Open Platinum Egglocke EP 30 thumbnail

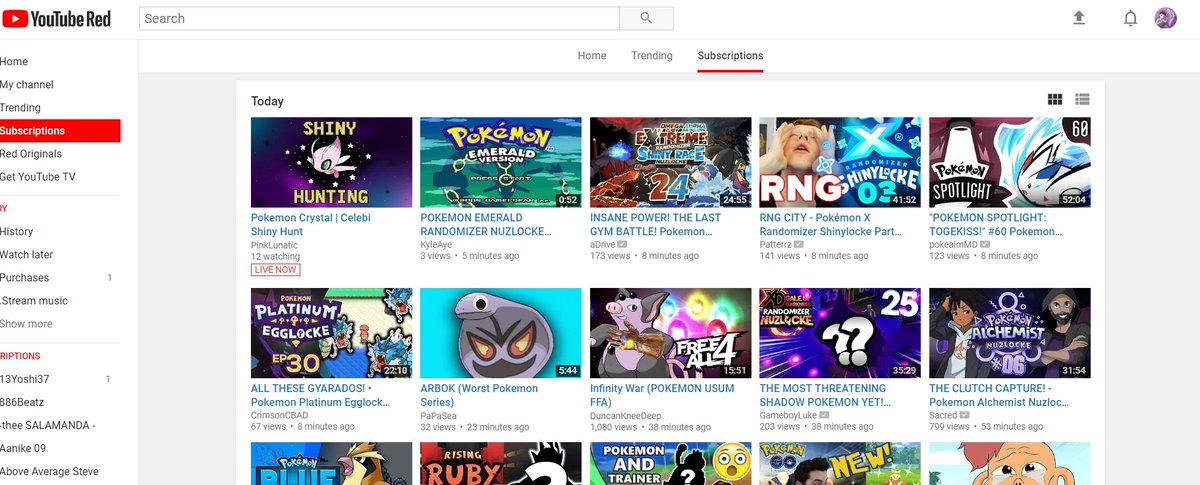click(x=331, y=334)
